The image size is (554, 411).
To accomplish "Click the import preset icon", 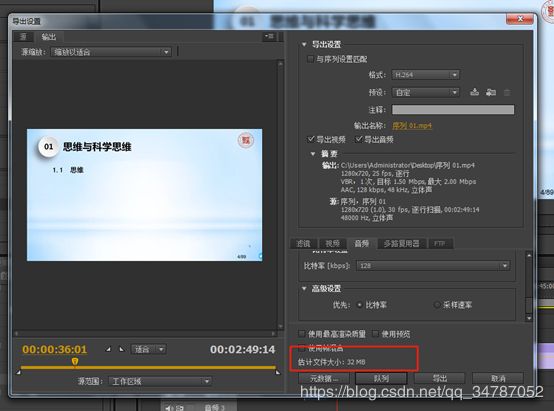I will 491,92.
